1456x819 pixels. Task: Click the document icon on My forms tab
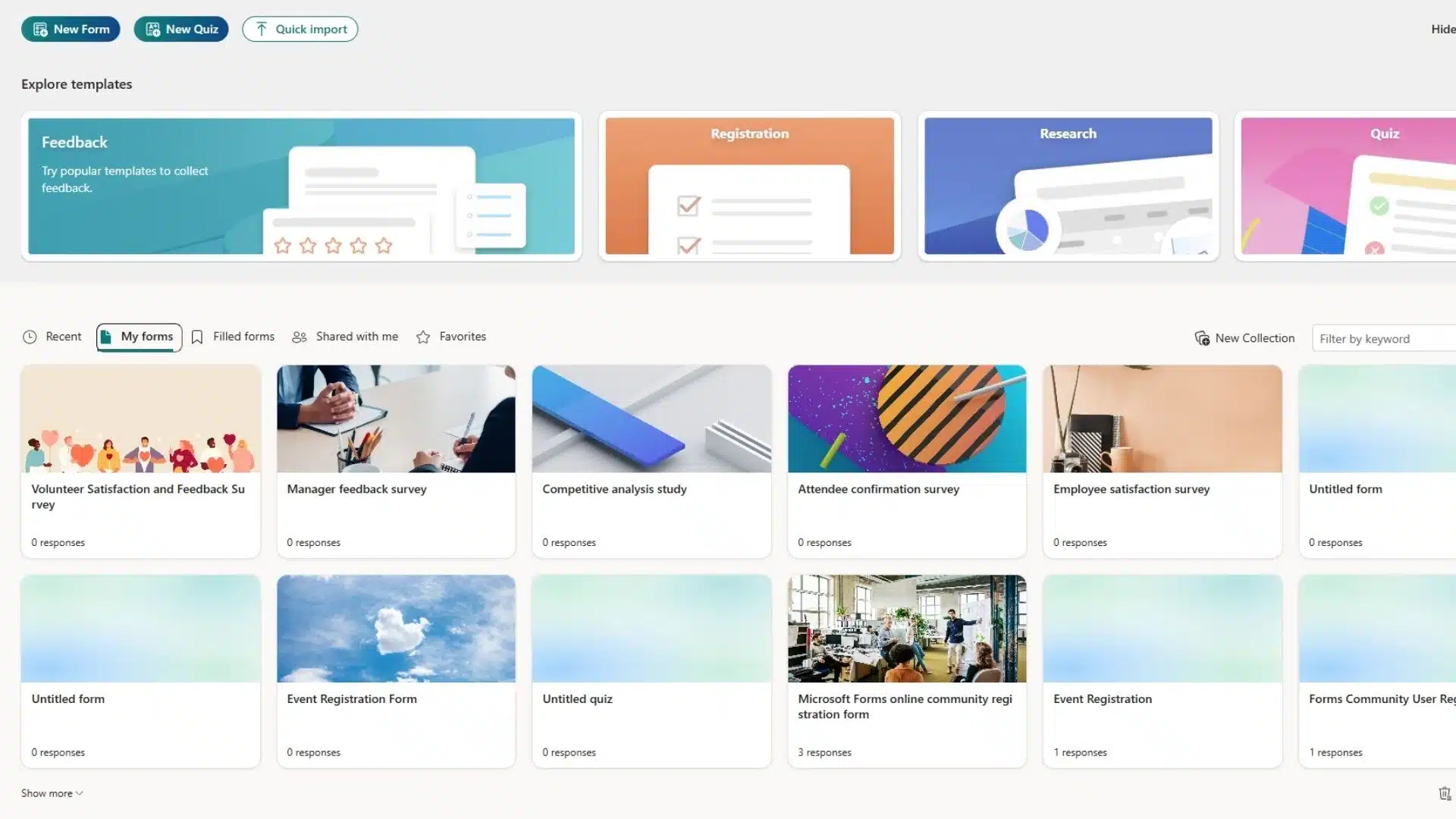[x=106, y=337]
